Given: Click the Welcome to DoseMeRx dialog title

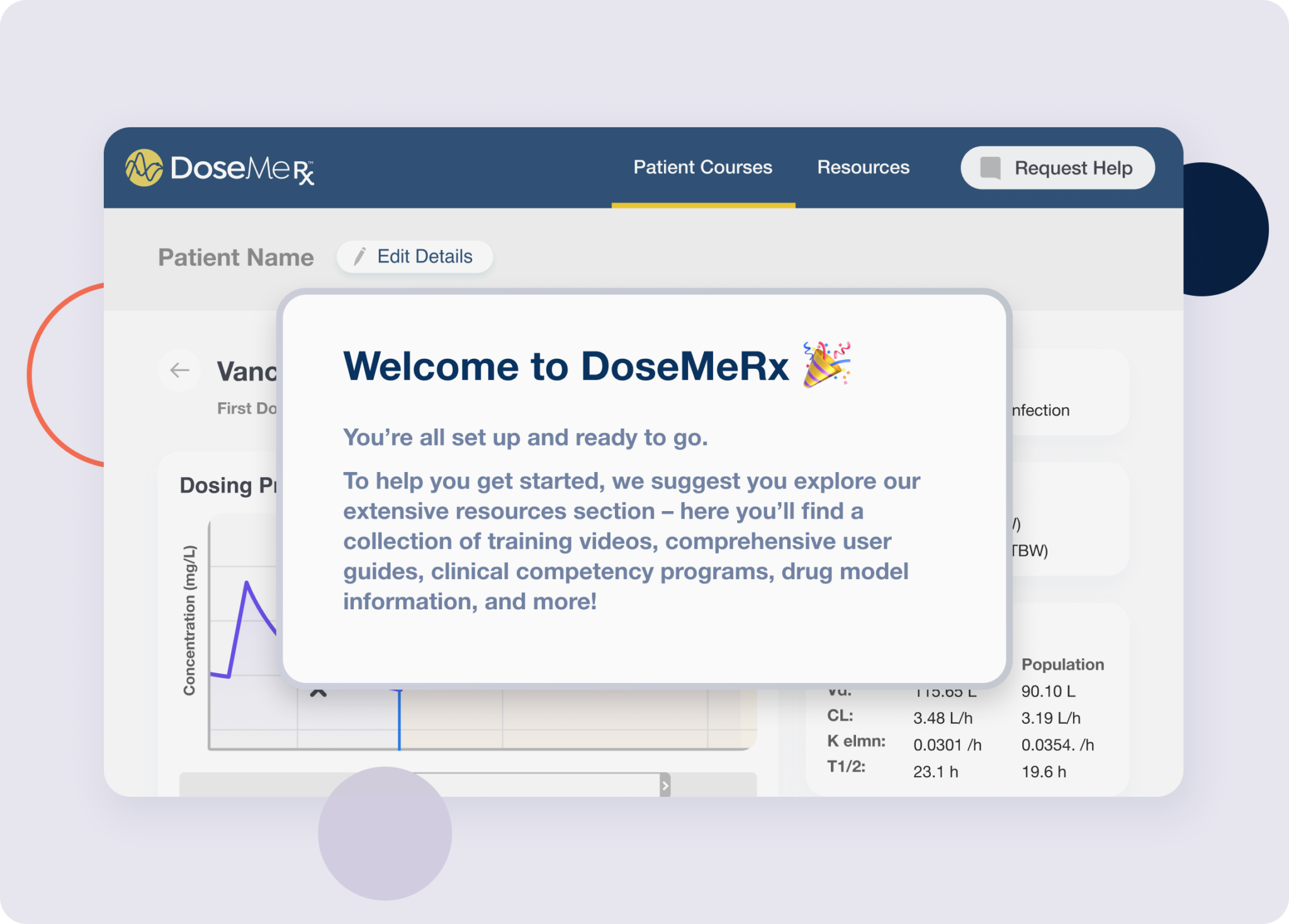Looking at the screenshot, I should click(x=566, y=366).
